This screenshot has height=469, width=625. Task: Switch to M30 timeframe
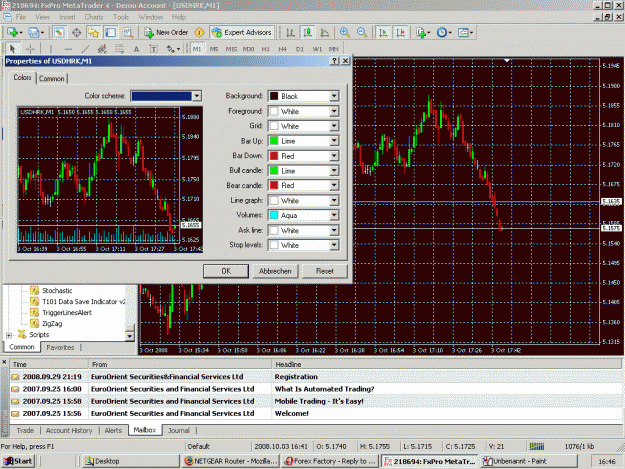click(x=248, y=49)
